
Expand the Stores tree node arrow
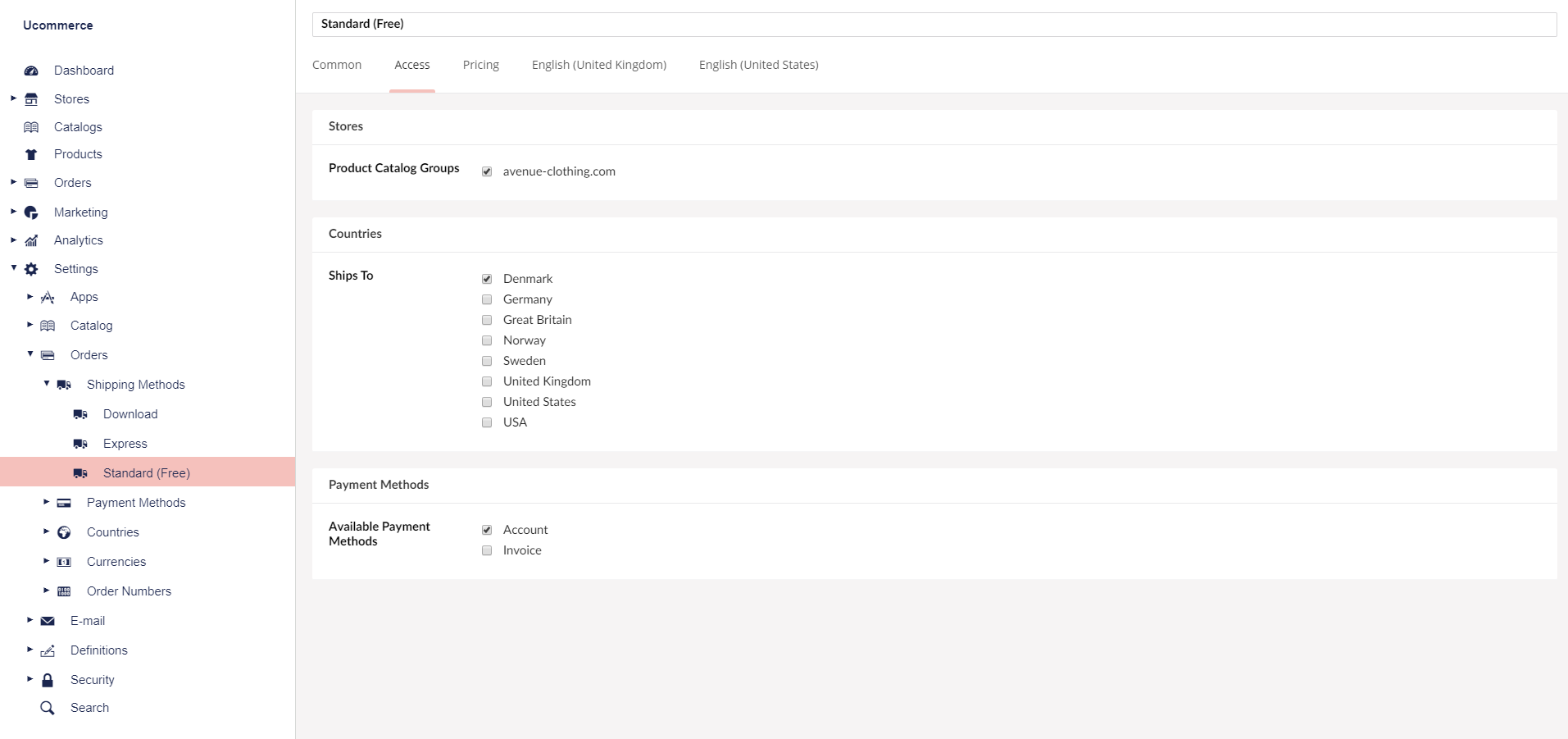13,98
